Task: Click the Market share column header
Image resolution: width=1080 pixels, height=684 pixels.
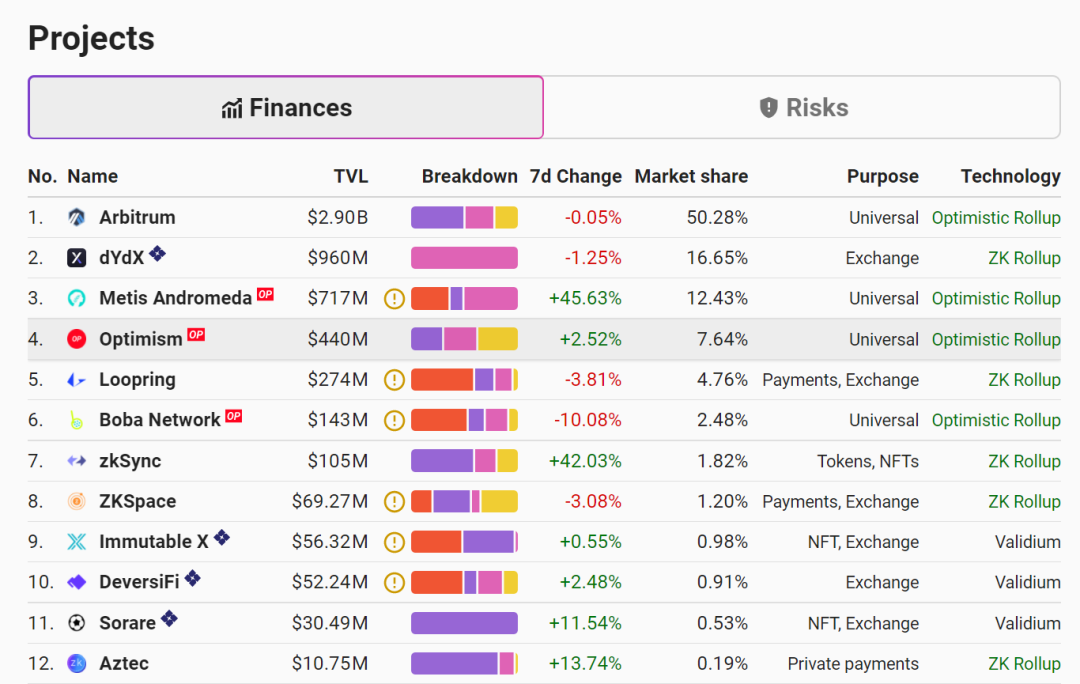Action: [x=691, y=177]
